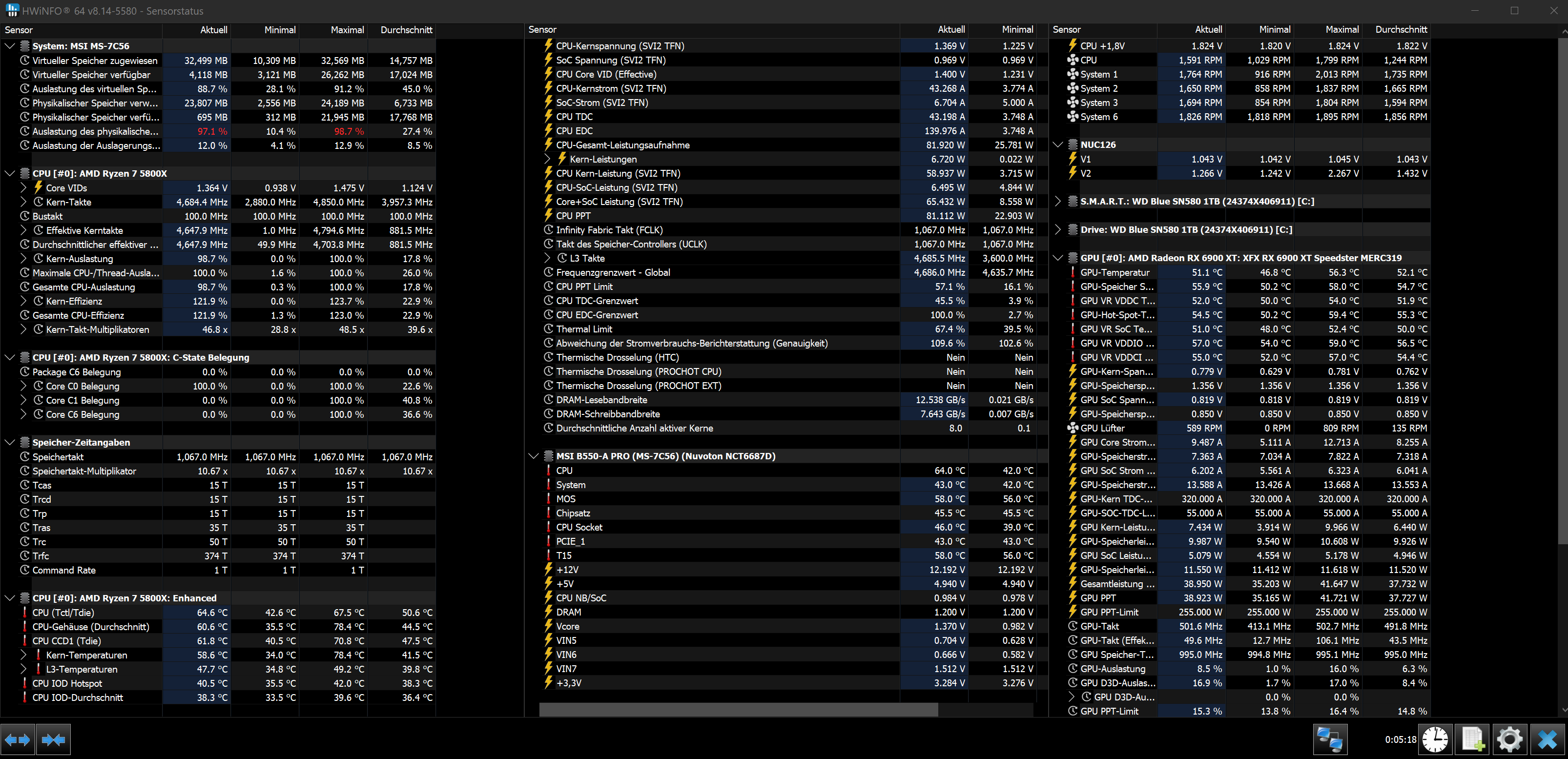Click the HWiNFO app icon in the title bar
Screen dimensions: 1568x759
12,10
